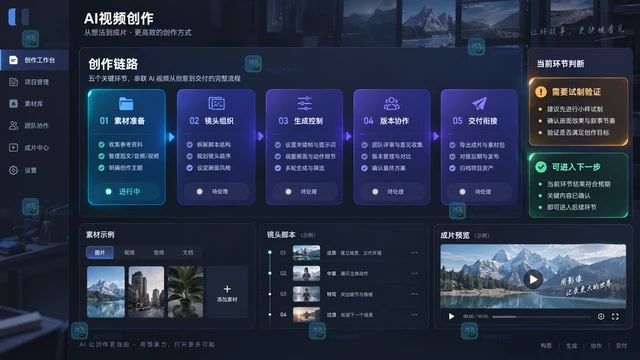Click the 关键内容已确认 text
This screenshot has height=360, width=640.
[x=569, y=196]
